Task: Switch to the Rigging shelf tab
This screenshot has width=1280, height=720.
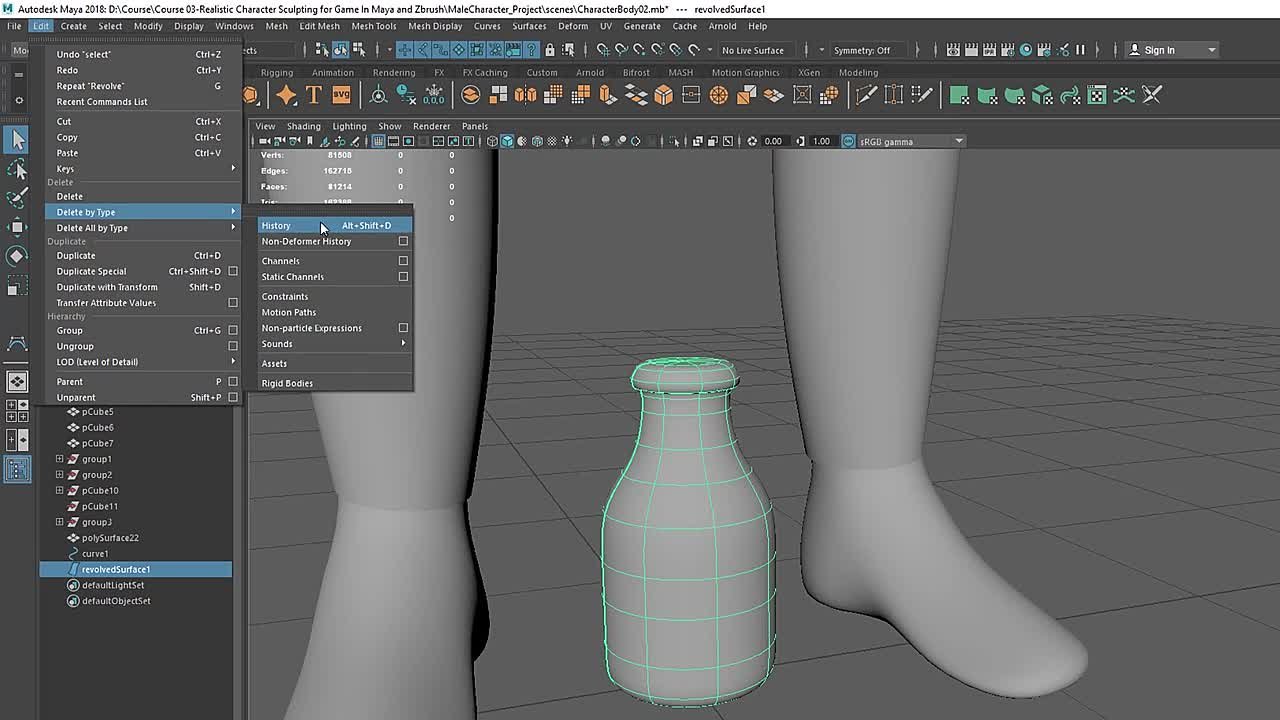Action: click(x=277, y=72)
